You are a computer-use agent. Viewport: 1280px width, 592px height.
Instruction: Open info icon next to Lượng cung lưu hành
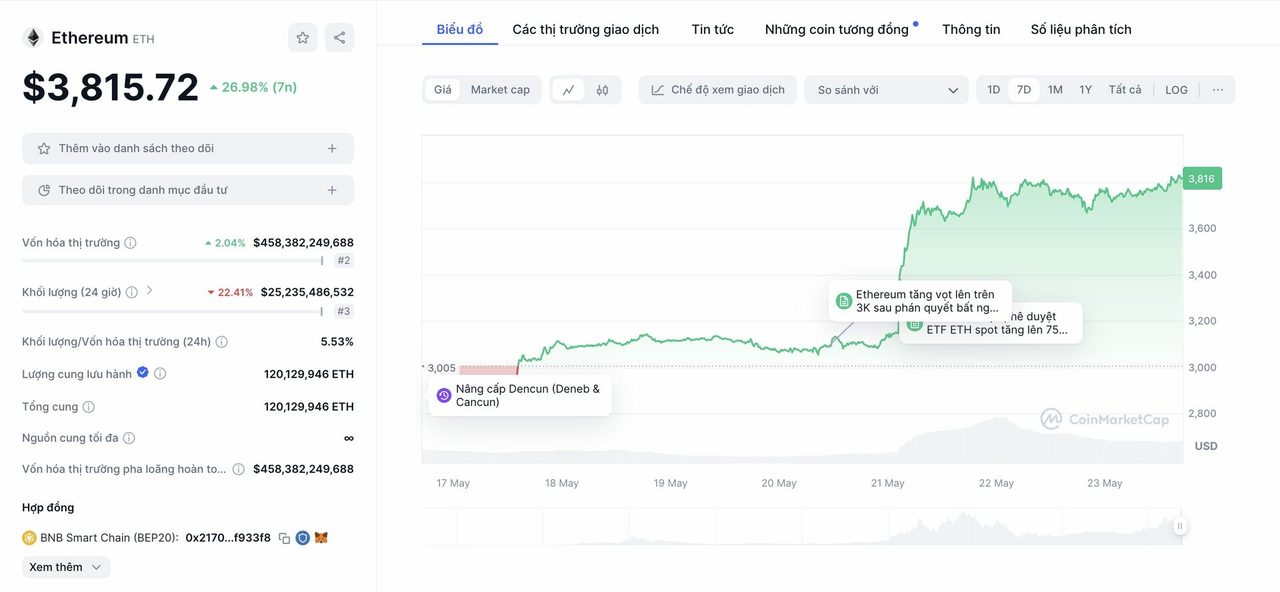160,374
